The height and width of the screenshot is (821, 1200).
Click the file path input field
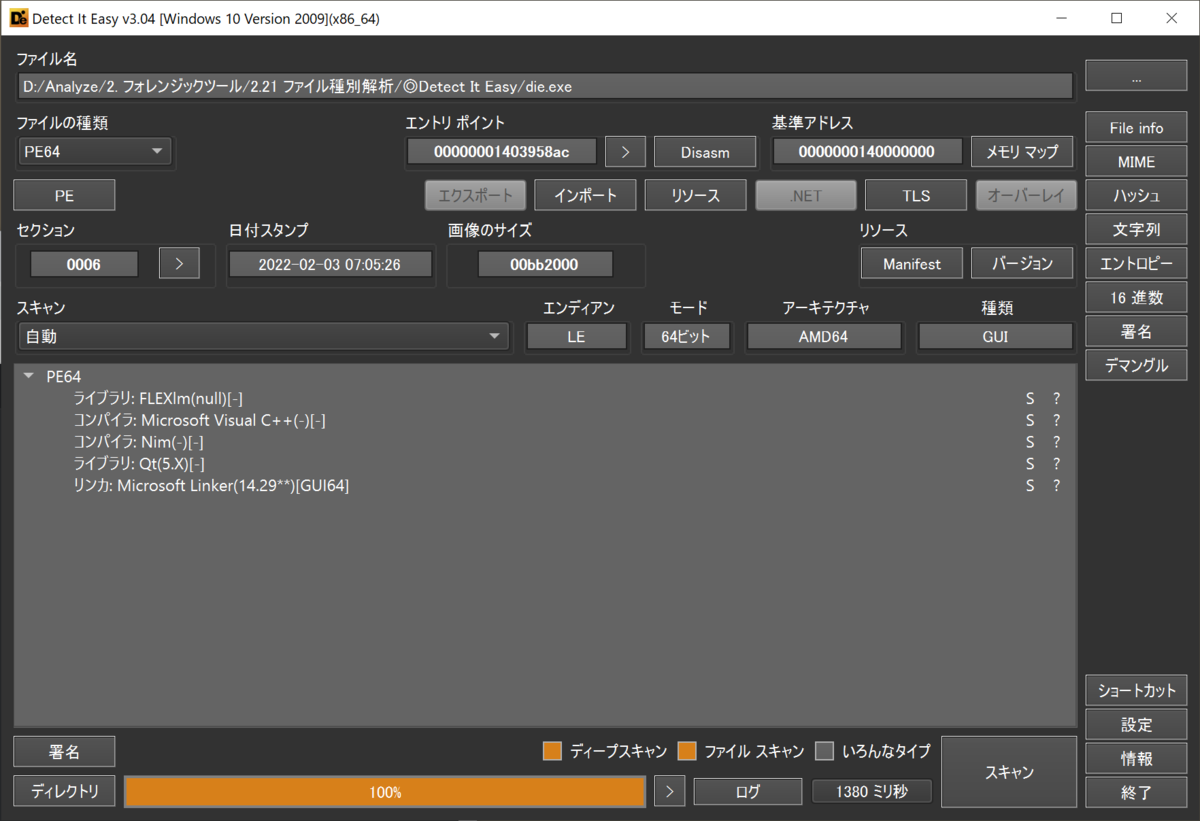click(x=545, y=86)
